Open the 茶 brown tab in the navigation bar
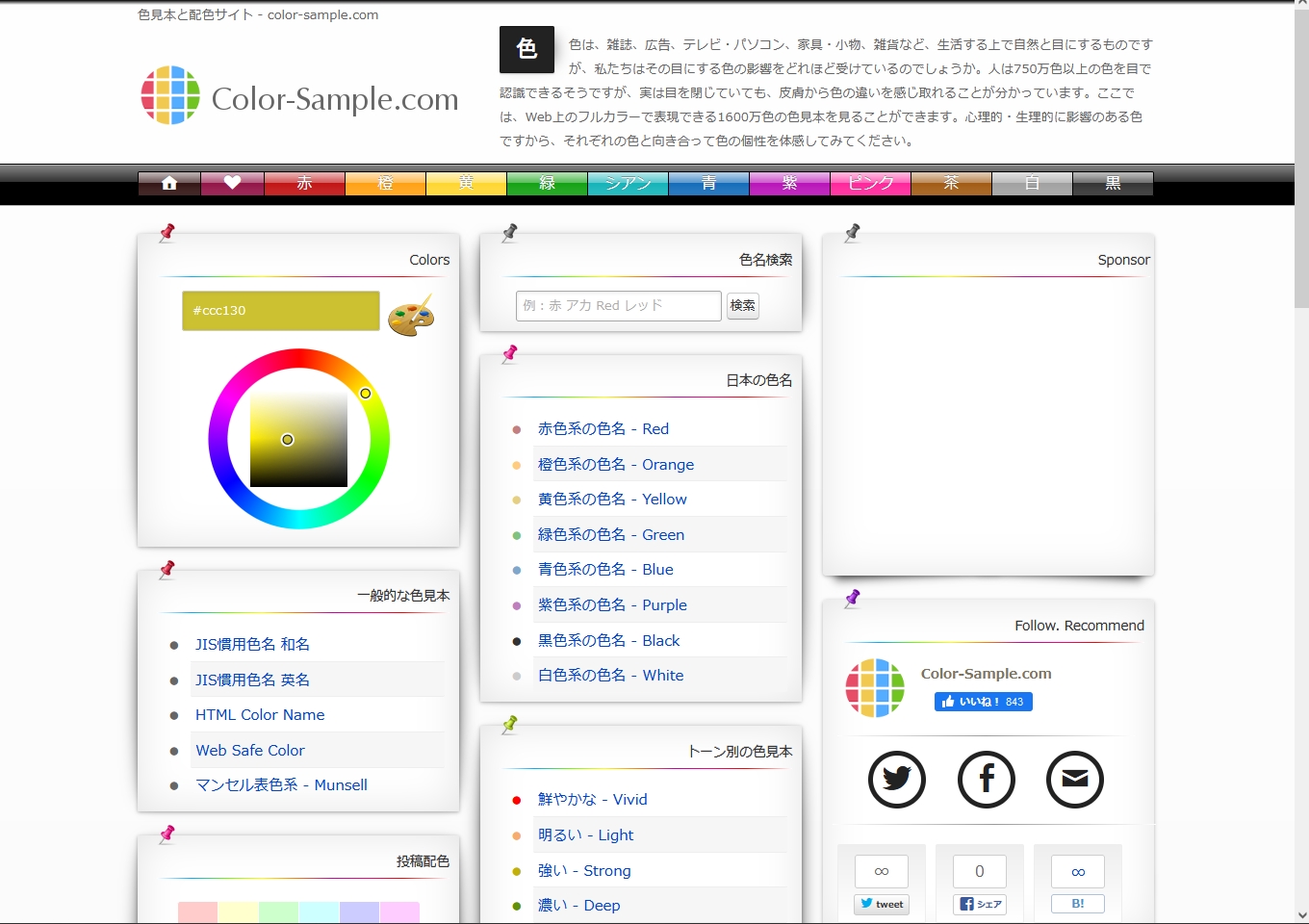 [x=951, y=183]
